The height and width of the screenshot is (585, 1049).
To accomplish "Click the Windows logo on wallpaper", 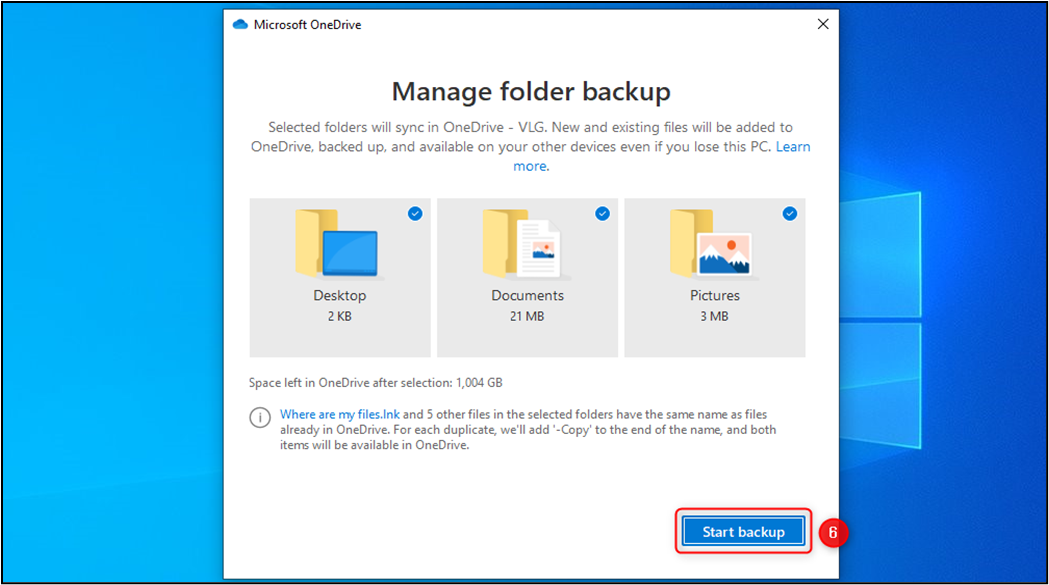I will pyautogui.click(x=880, y=321).
